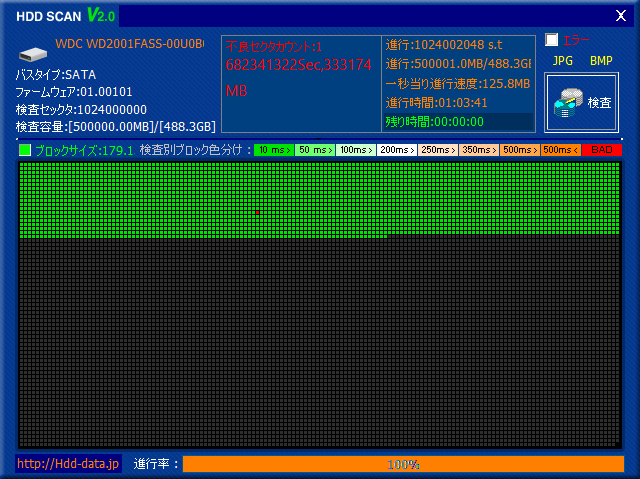640x479 pixels.
Task: Open the http://Hdd-data.jp link
Action: (x=68, y=463)
